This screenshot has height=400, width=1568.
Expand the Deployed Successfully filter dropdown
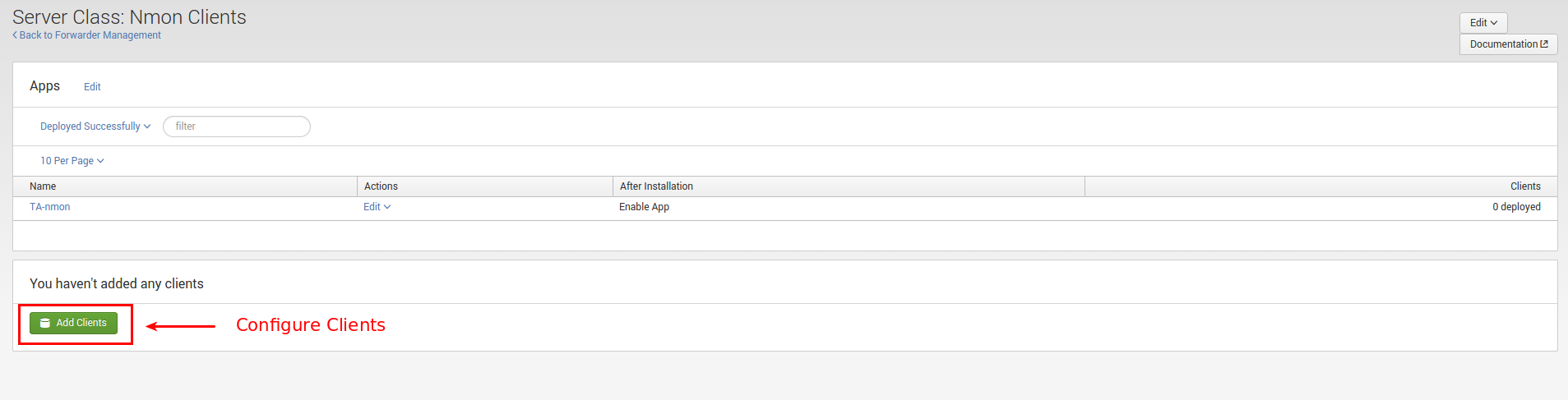coord(95,126)
